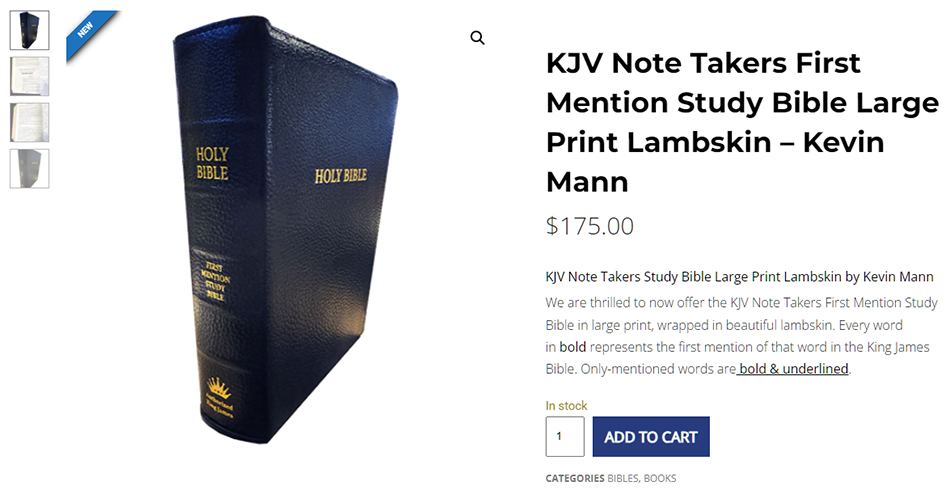Click the gold crown logo on the spine
This screenshot has width=950, height=490.
click(218, 386)
